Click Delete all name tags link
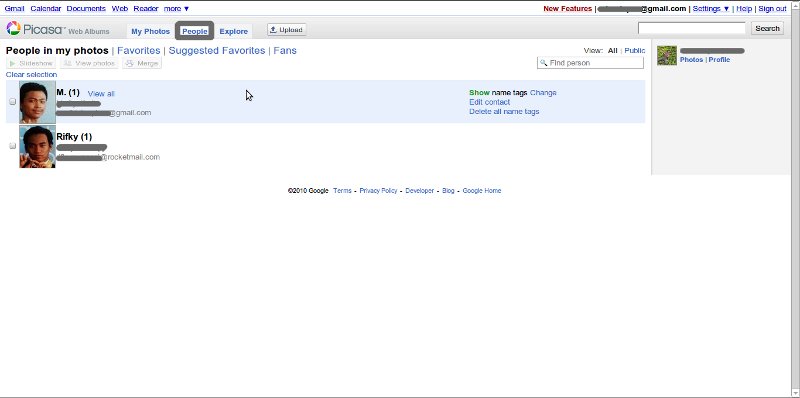The image size is (800, 398). point(504,111)
